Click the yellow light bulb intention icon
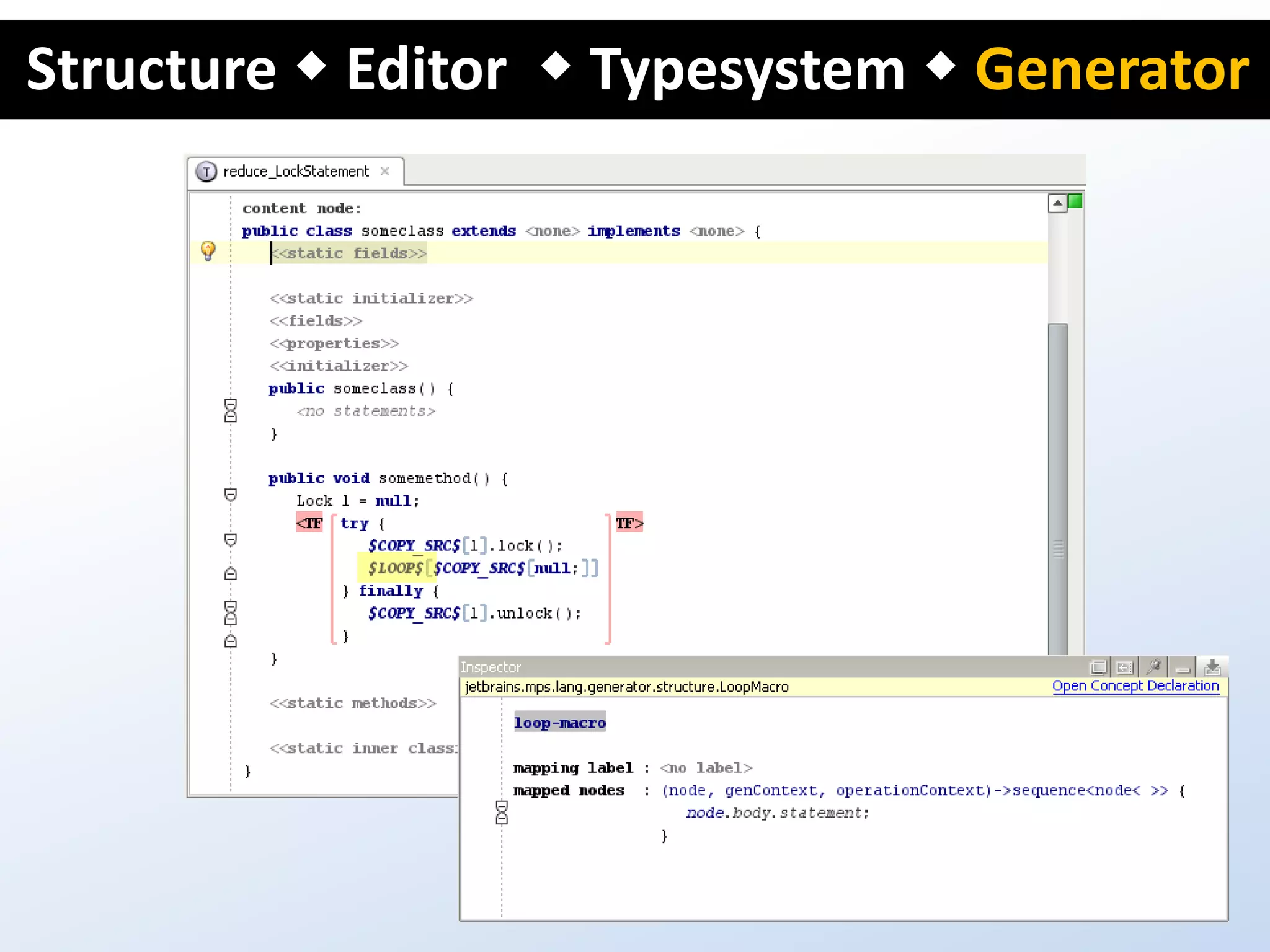 click(208, 251)
